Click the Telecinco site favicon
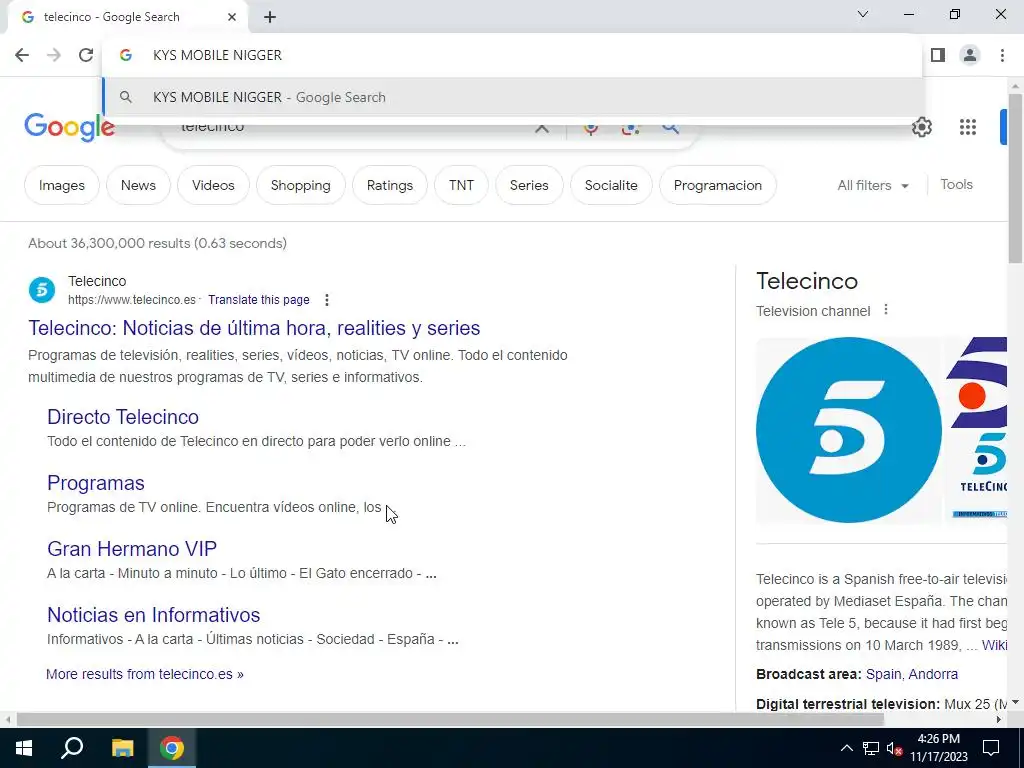Image resolution: width=1024 pixels, height=768 pixels. point(42,290)
